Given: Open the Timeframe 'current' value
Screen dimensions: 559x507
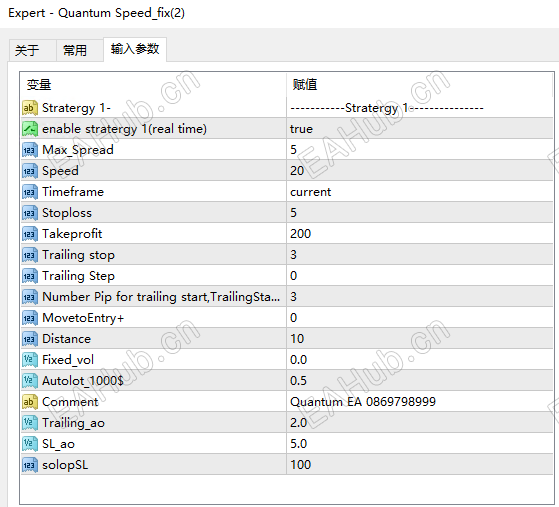Looking at the screenshot, I should pos(420,192).
